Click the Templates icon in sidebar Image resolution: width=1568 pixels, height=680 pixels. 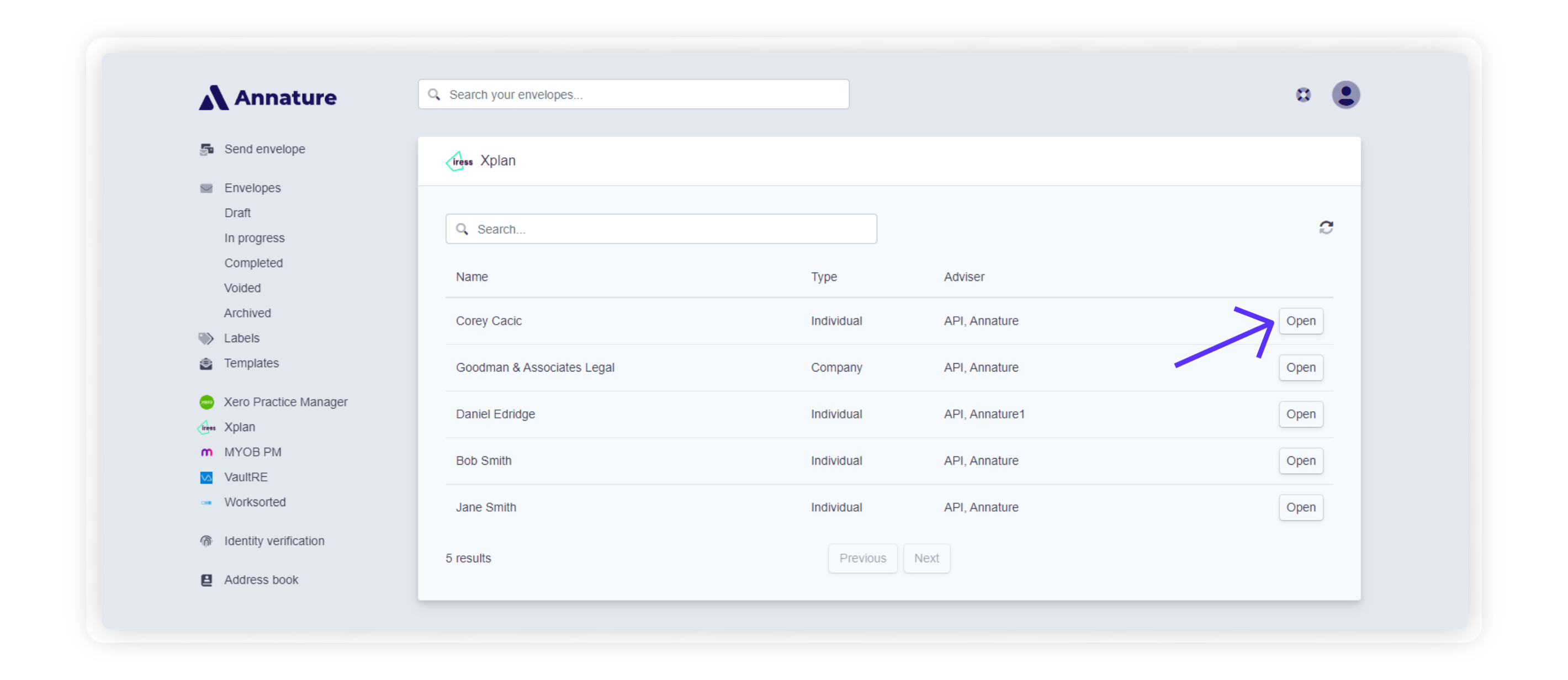pyautogui.click(x=206, y=363)
